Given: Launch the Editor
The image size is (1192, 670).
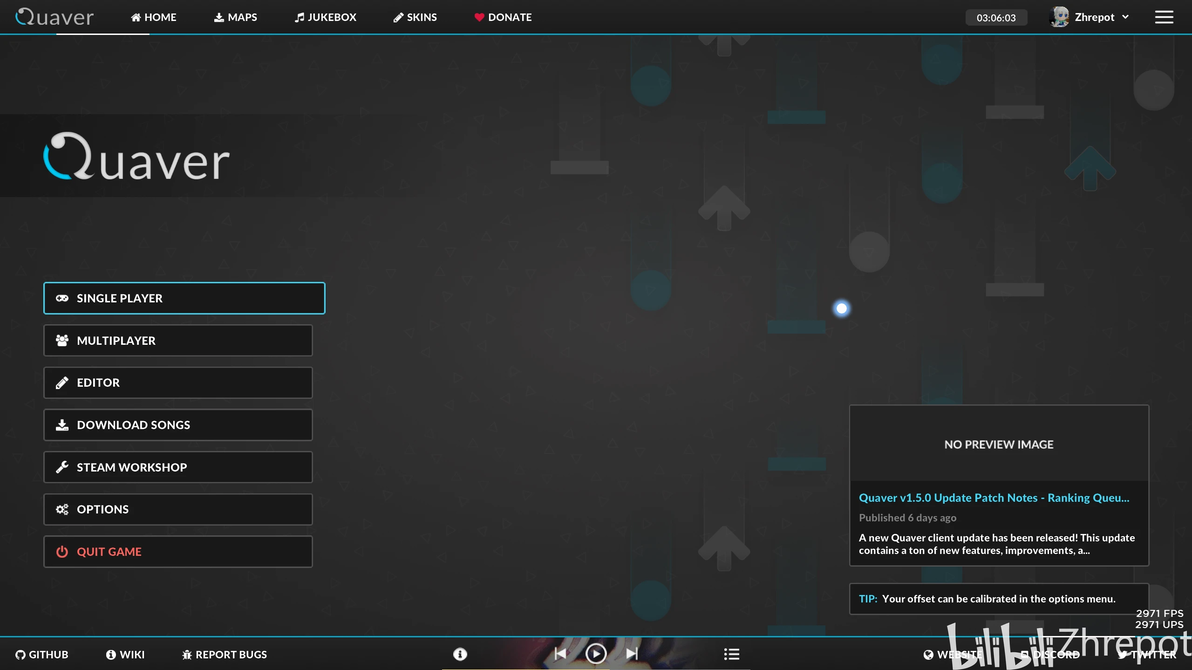Looking at the screenshot, I should [x=178, y=383].
